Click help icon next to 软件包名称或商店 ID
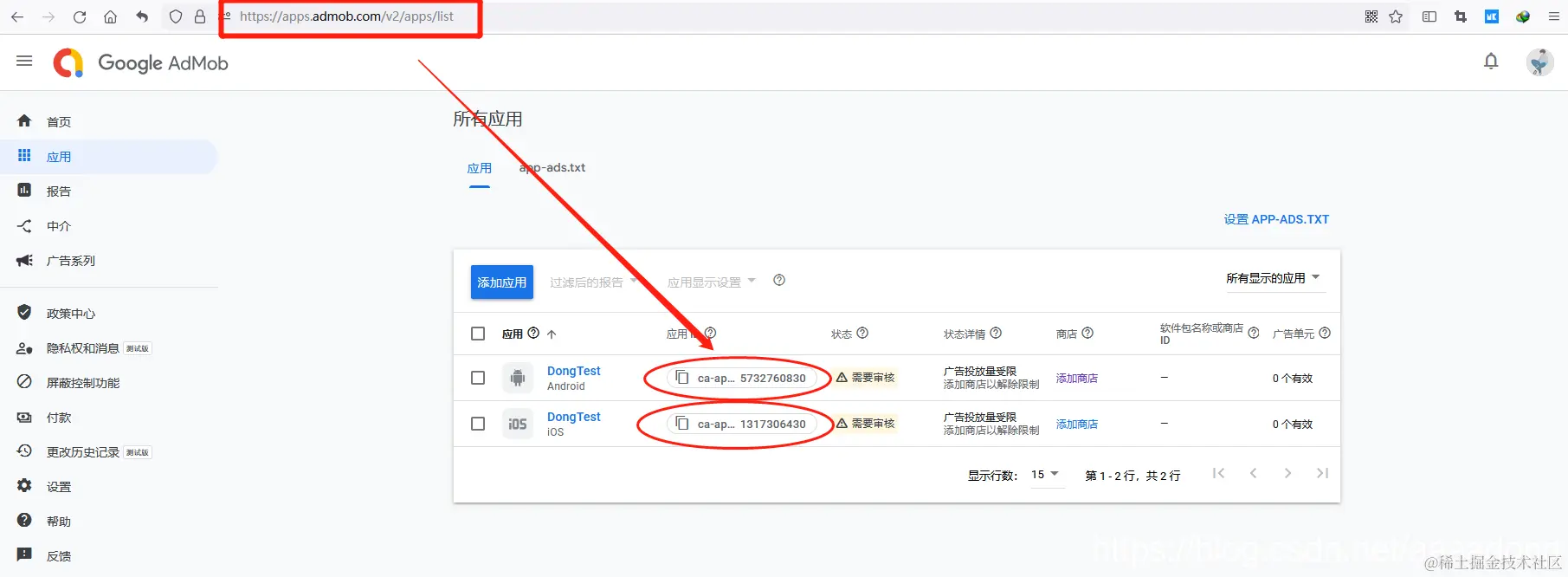This screenshot has height=577, width=1568. [1254, 333]
